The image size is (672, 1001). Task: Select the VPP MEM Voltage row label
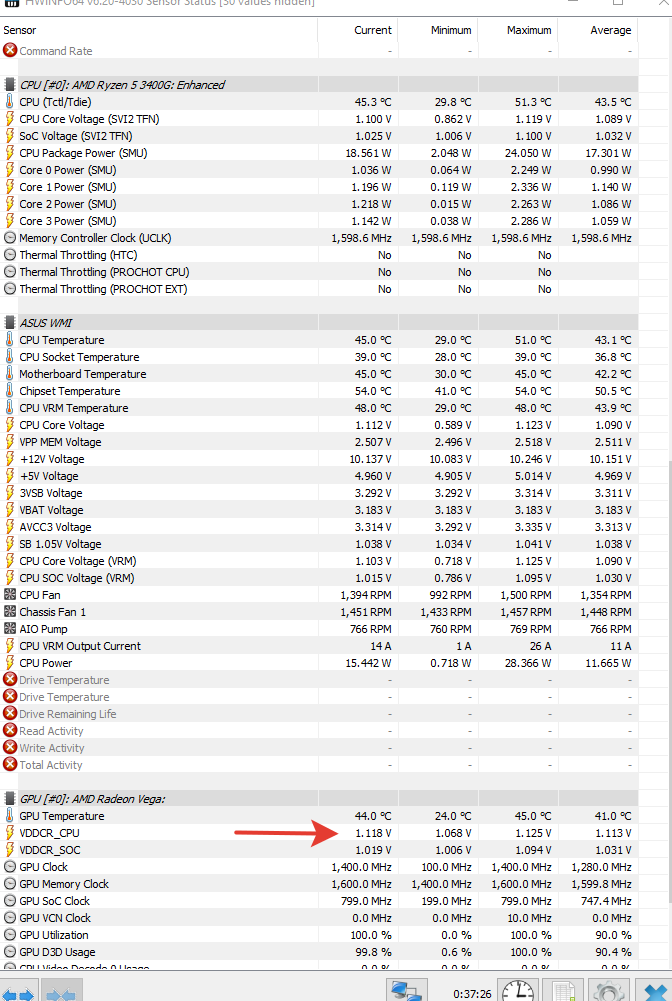point(61,442)
